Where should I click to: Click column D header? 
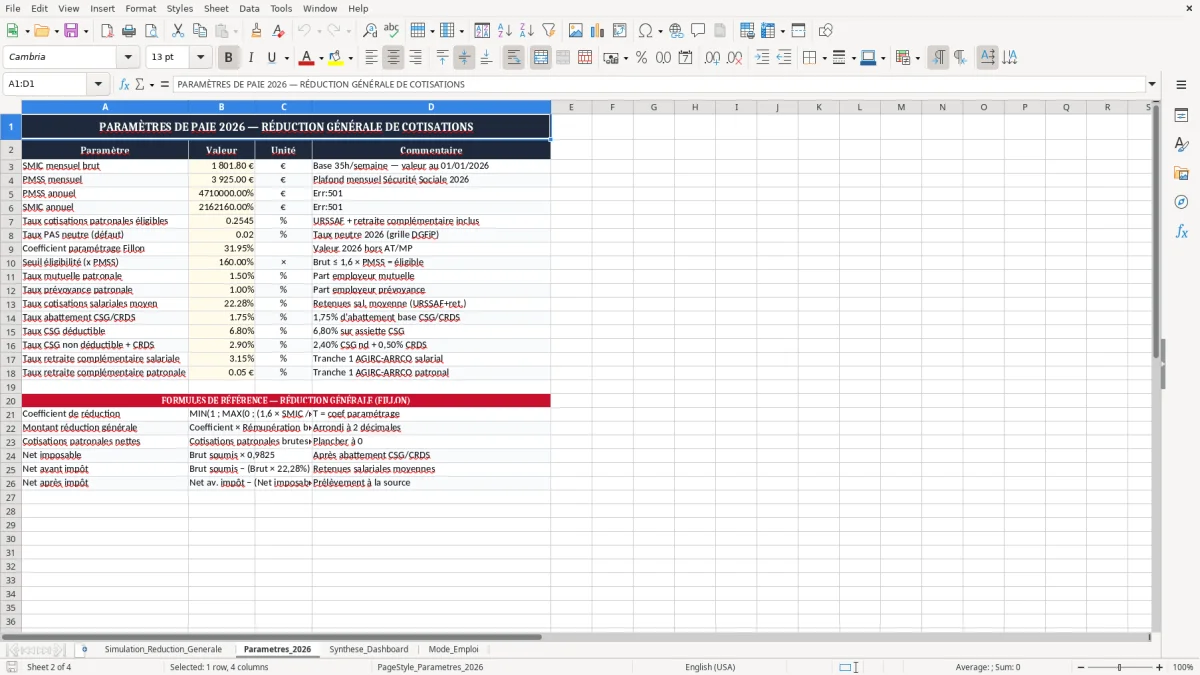tap(431, 107)
